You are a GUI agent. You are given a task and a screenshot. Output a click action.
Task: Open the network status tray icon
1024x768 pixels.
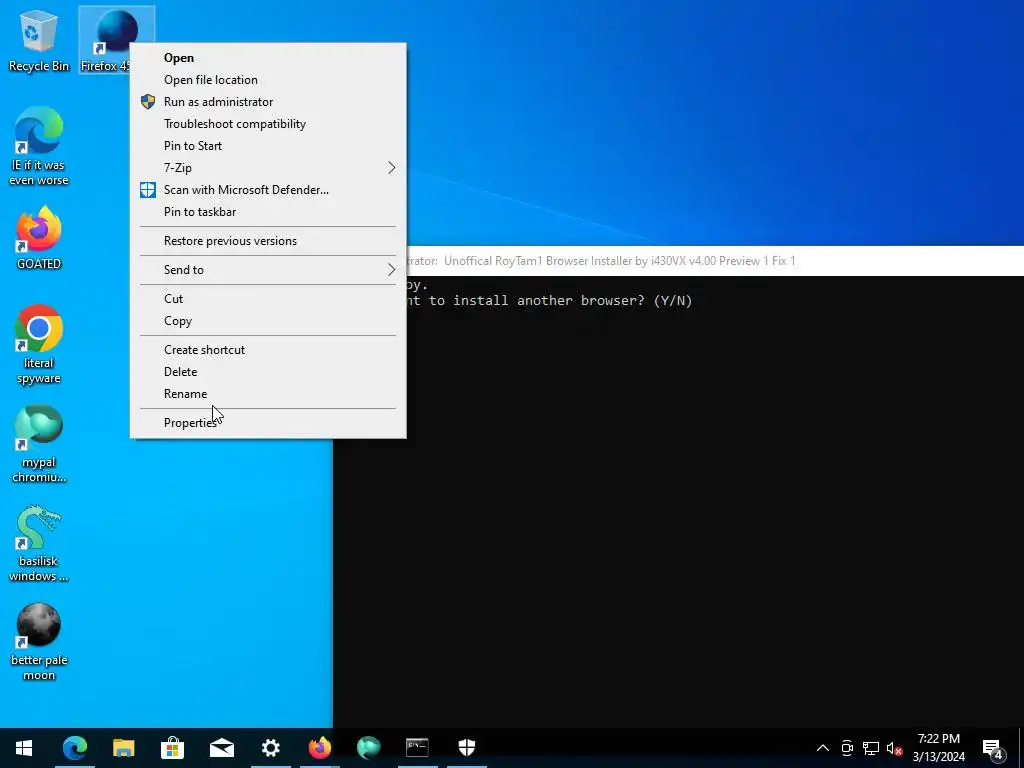(871, 748)
